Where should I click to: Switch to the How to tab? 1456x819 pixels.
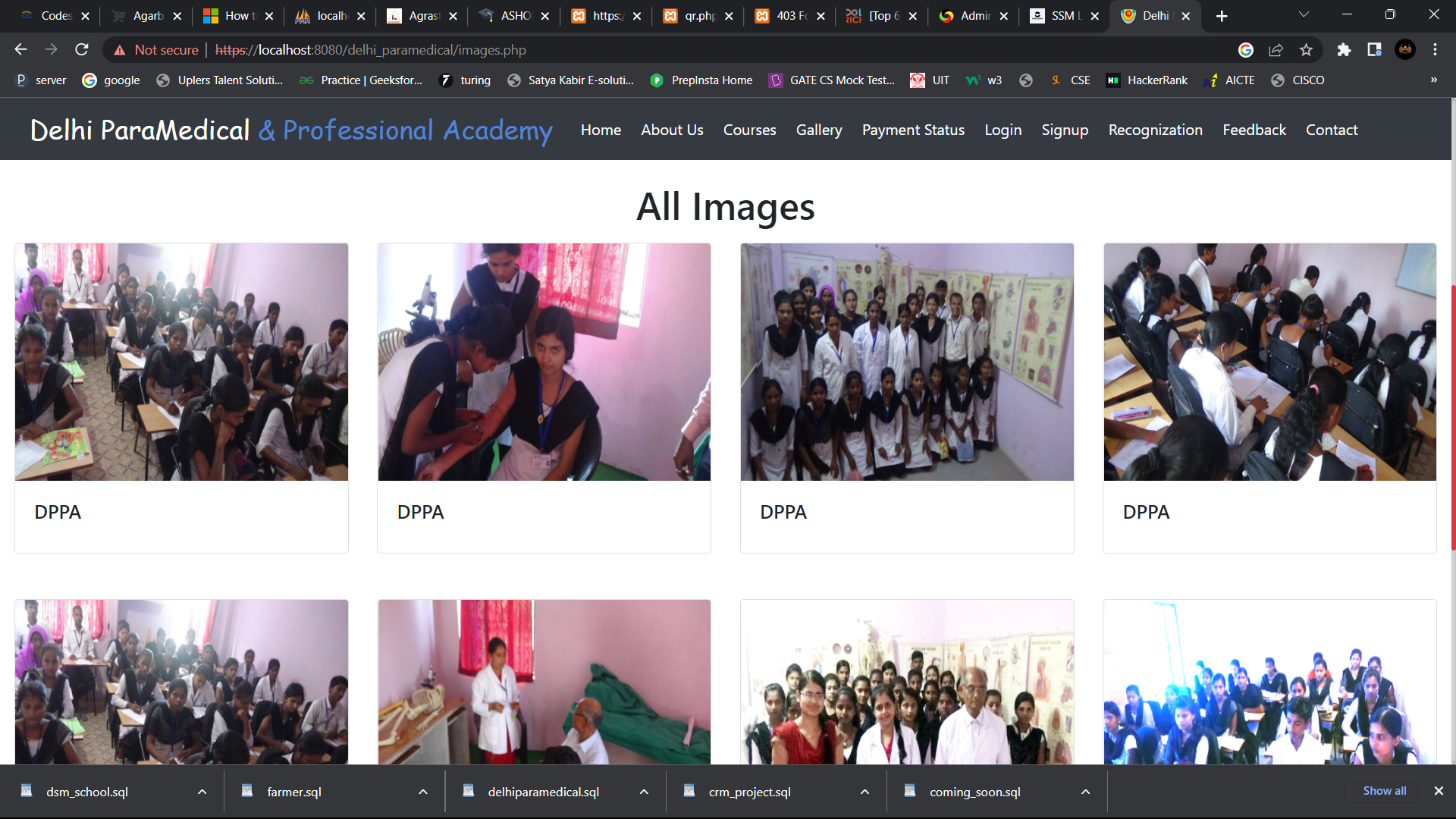231,16
